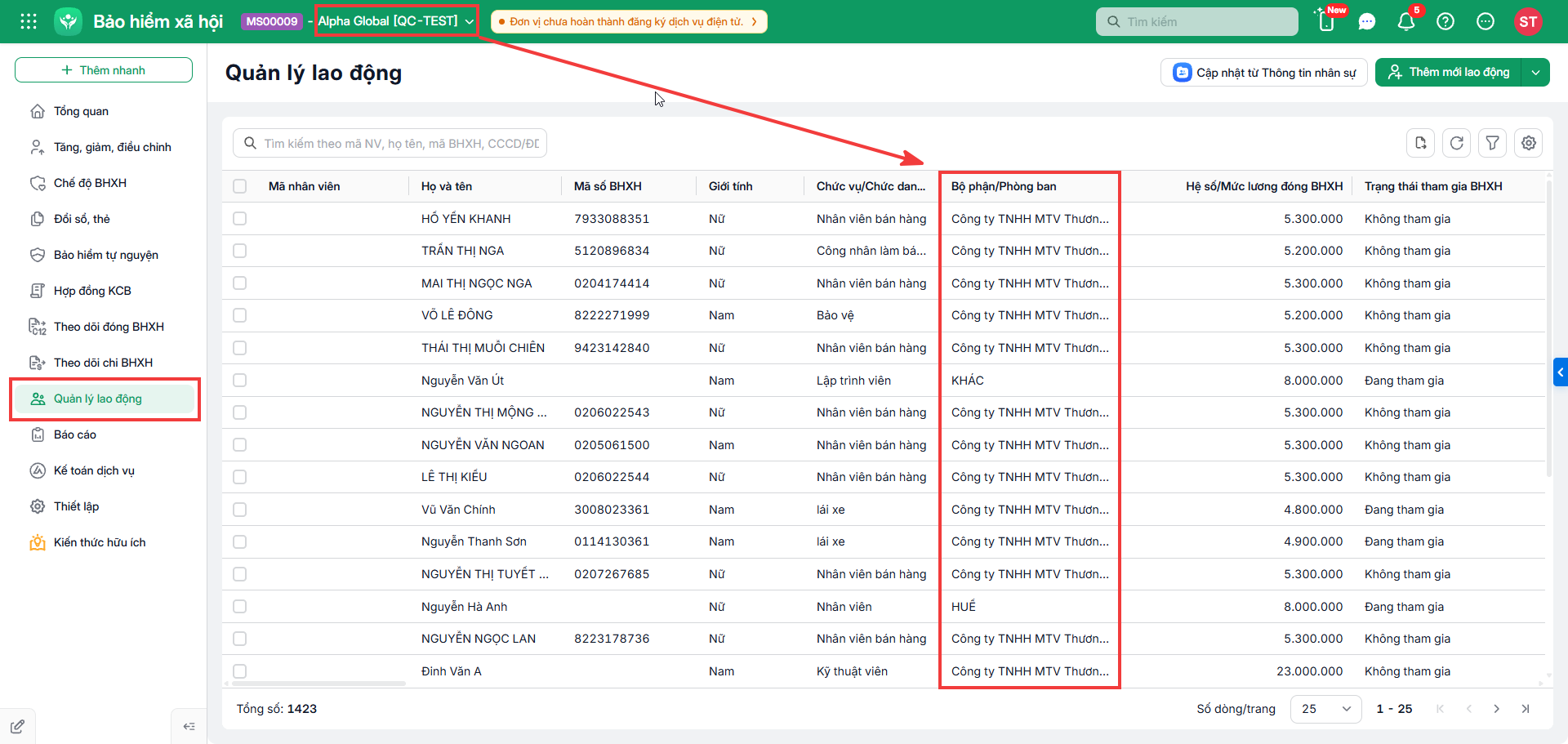Select the Nguyễn Văn Út row checkbox
Image resolution: width=1568 pixels, height=744 pixels.
239,380
